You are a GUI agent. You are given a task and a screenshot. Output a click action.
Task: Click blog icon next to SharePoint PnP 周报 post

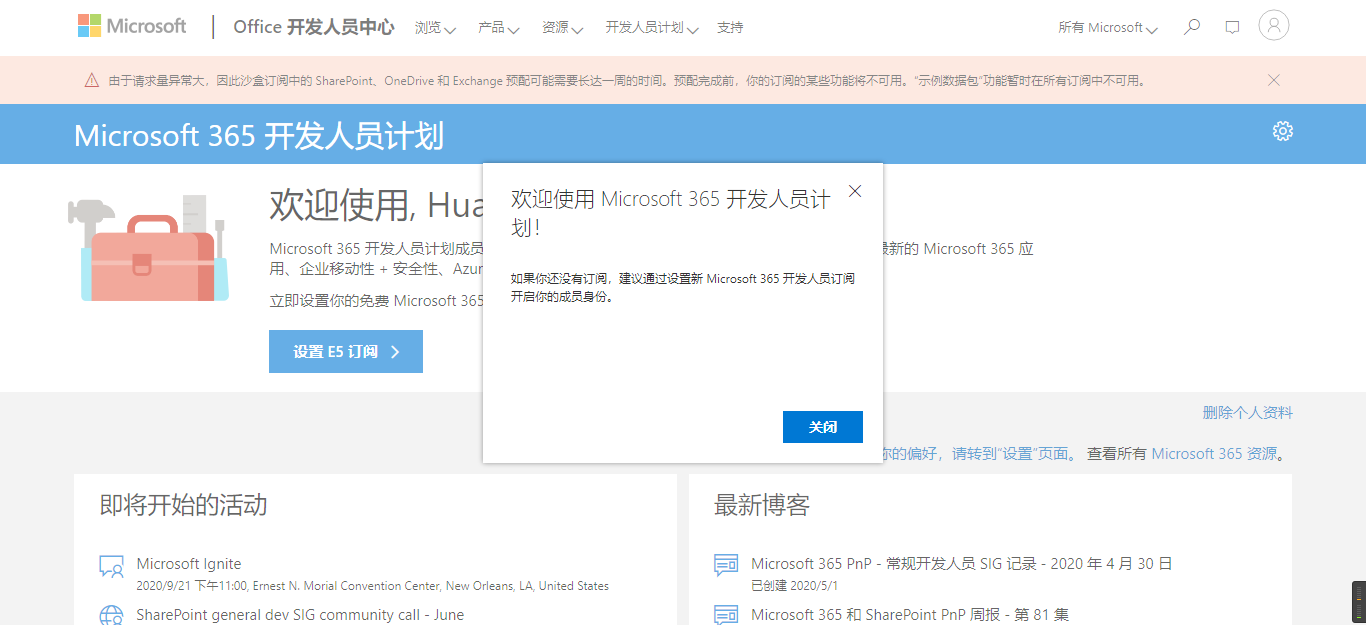click(x=726, y=615)
